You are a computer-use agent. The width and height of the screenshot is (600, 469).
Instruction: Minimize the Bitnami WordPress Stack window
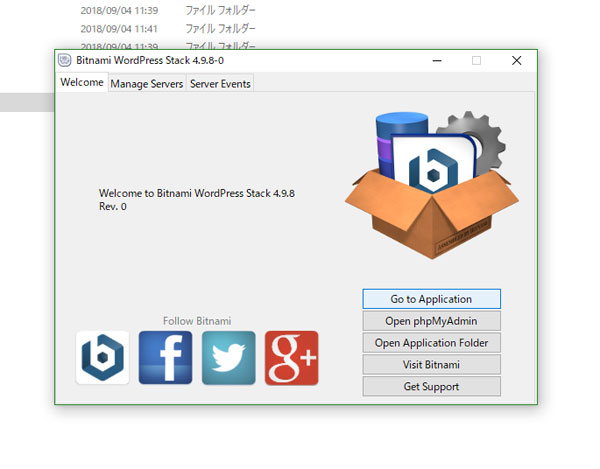tap(437, 60)
